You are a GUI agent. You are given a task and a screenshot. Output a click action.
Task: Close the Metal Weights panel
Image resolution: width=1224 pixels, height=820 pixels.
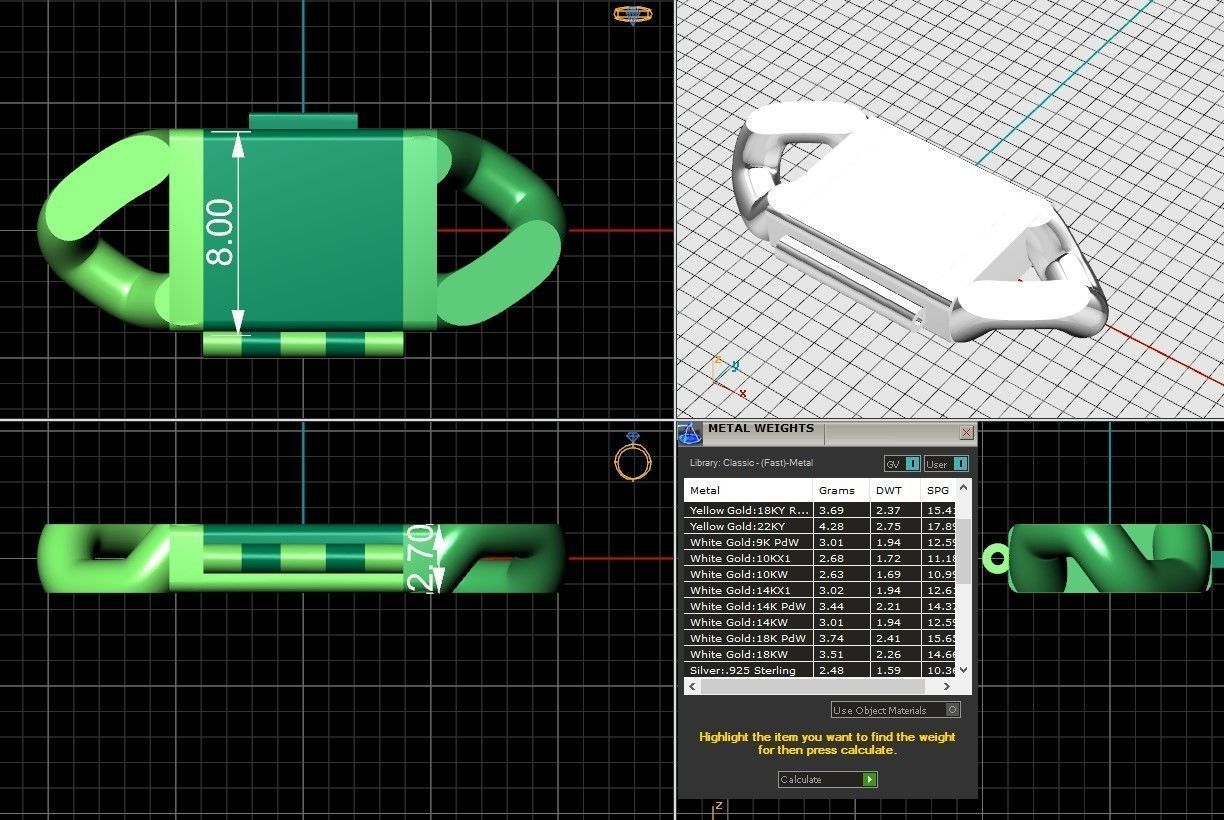pyautogui.click(x=966, y=433)
